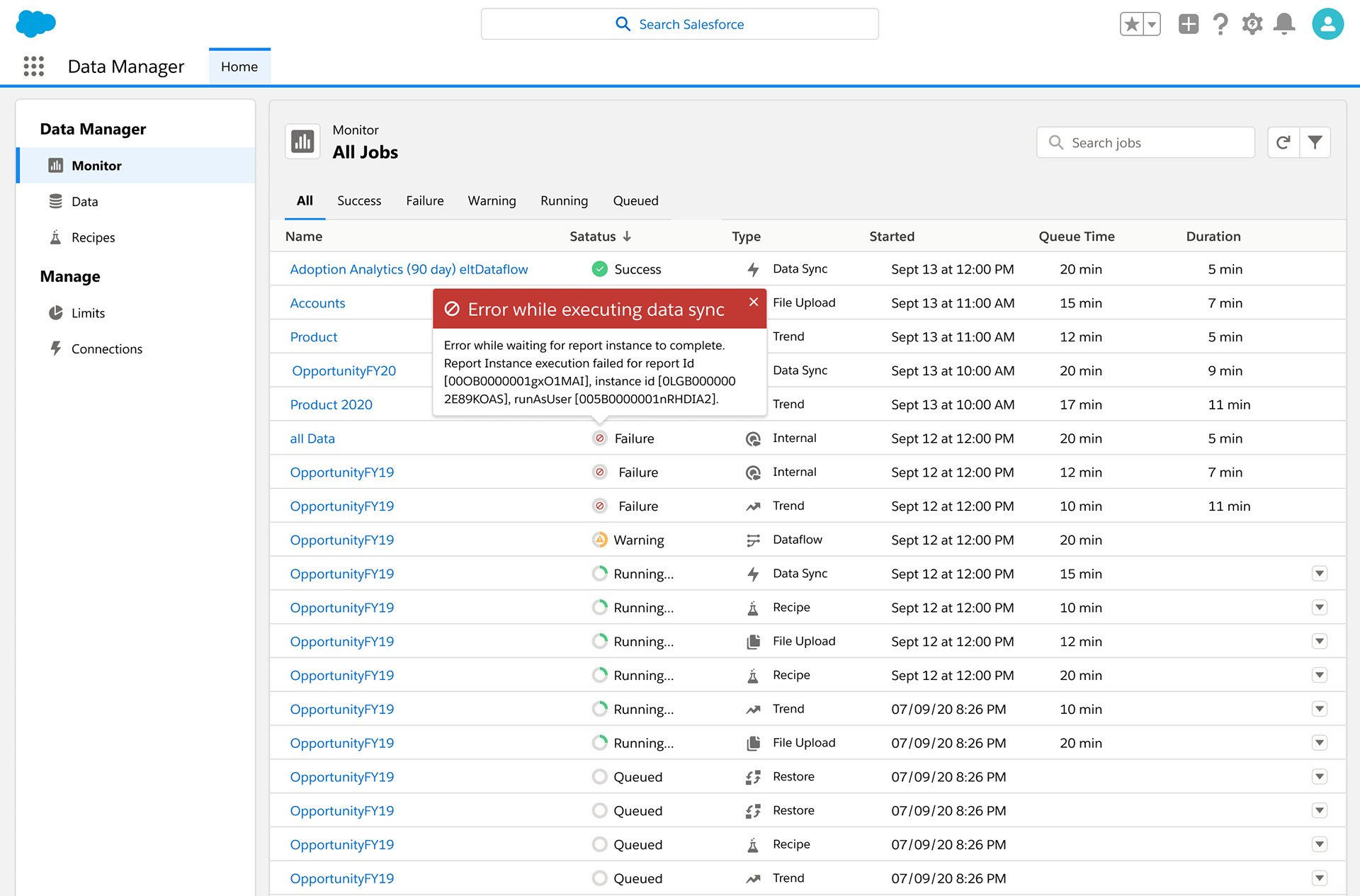Switch to the Failure tab

click(425, 200)
